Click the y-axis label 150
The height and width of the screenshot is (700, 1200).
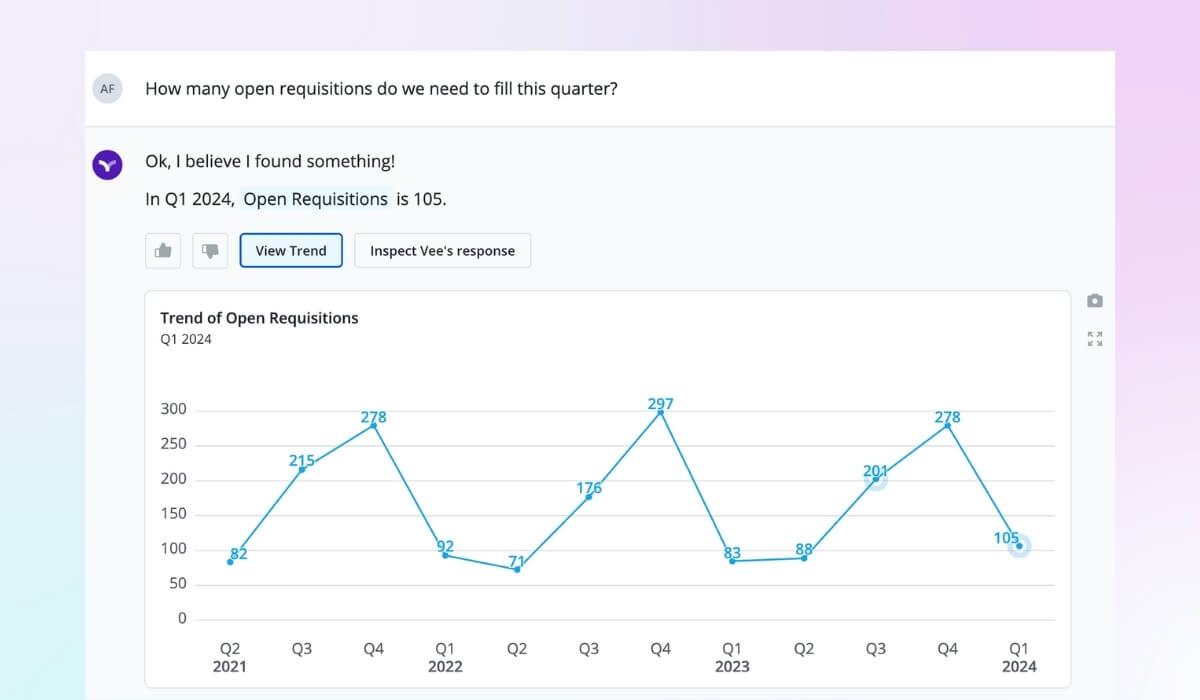(x=174, y=514)
